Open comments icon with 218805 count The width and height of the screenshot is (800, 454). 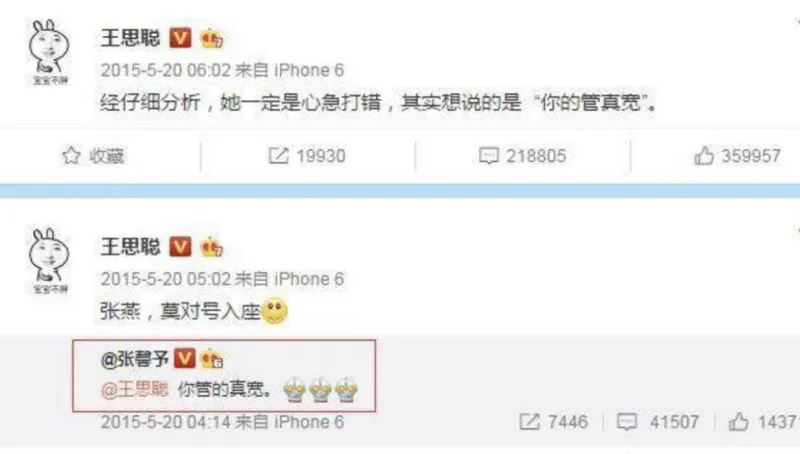coord(488,156)
